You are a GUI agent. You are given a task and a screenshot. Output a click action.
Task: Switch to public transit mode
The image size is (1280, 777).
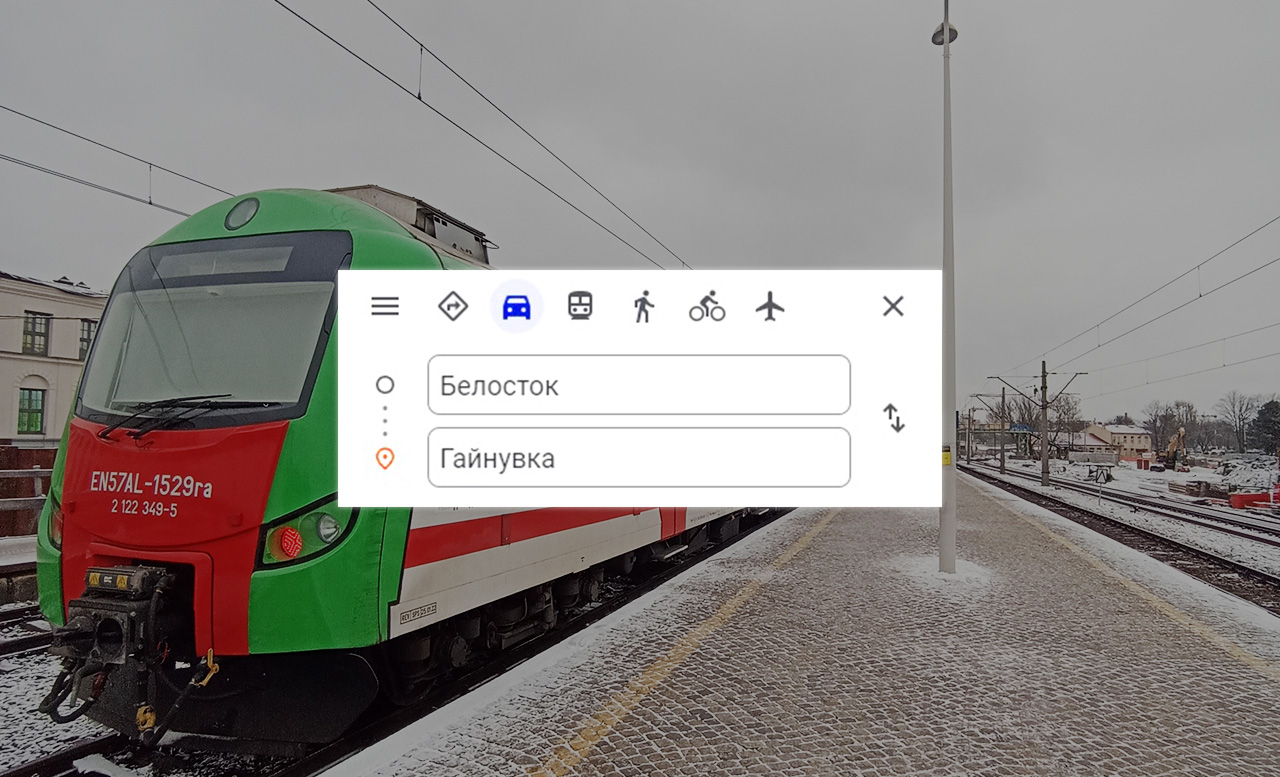[x=580, y=306]
